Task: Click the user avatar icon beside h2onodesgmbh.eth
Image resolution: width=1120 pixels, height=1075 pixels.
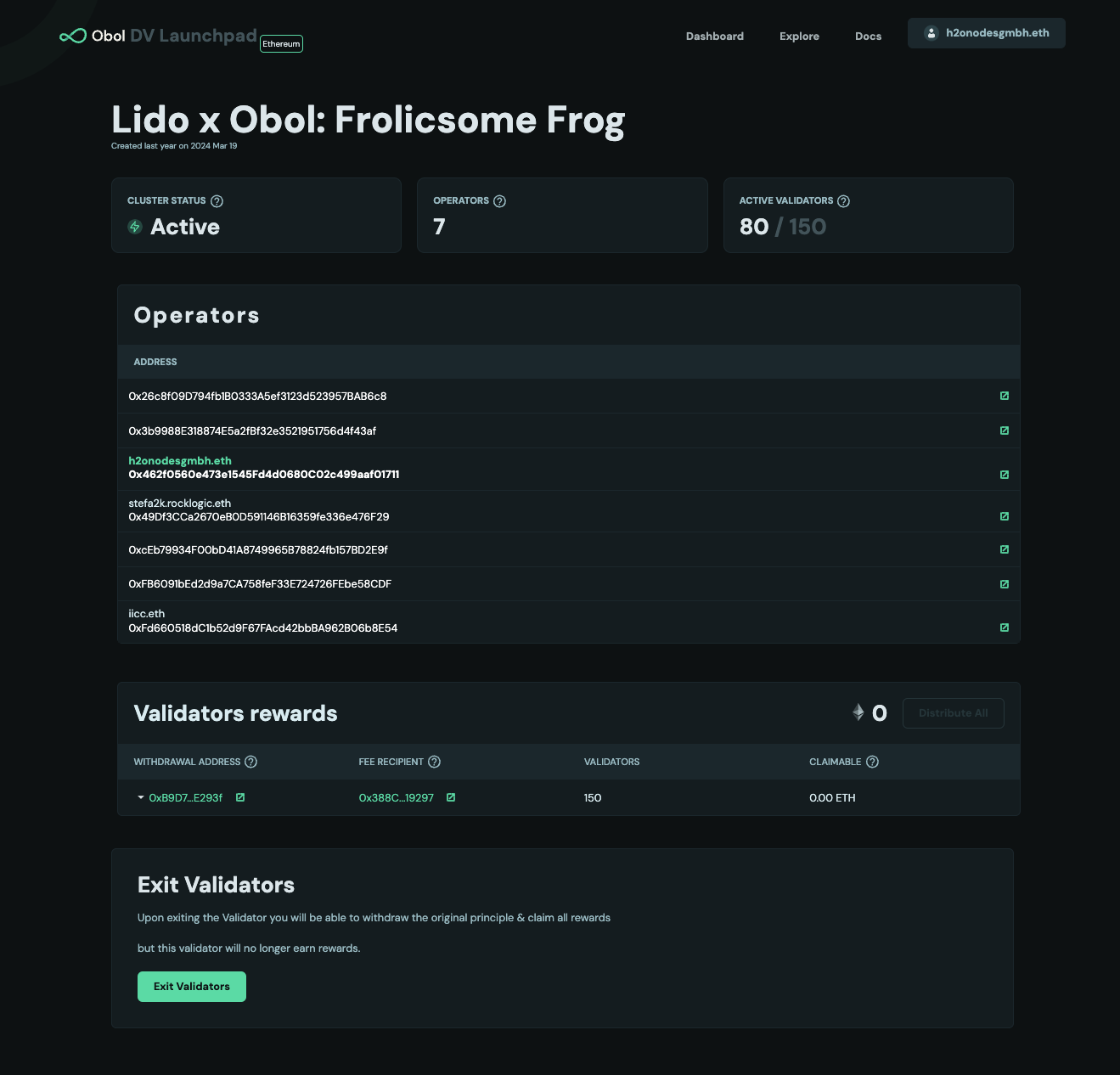Action: 931,33
